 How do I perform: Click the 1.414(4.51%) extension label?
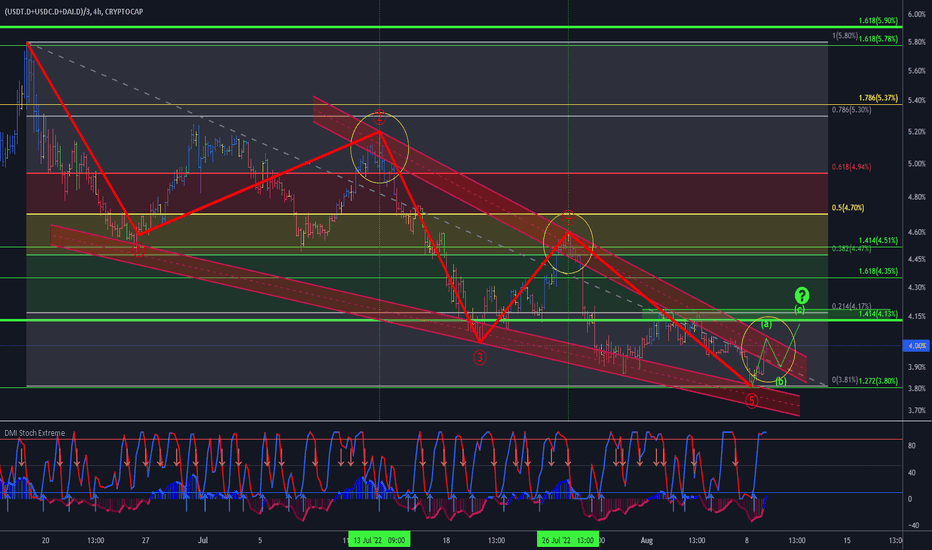pyautogui.click(x=878, y=241)
